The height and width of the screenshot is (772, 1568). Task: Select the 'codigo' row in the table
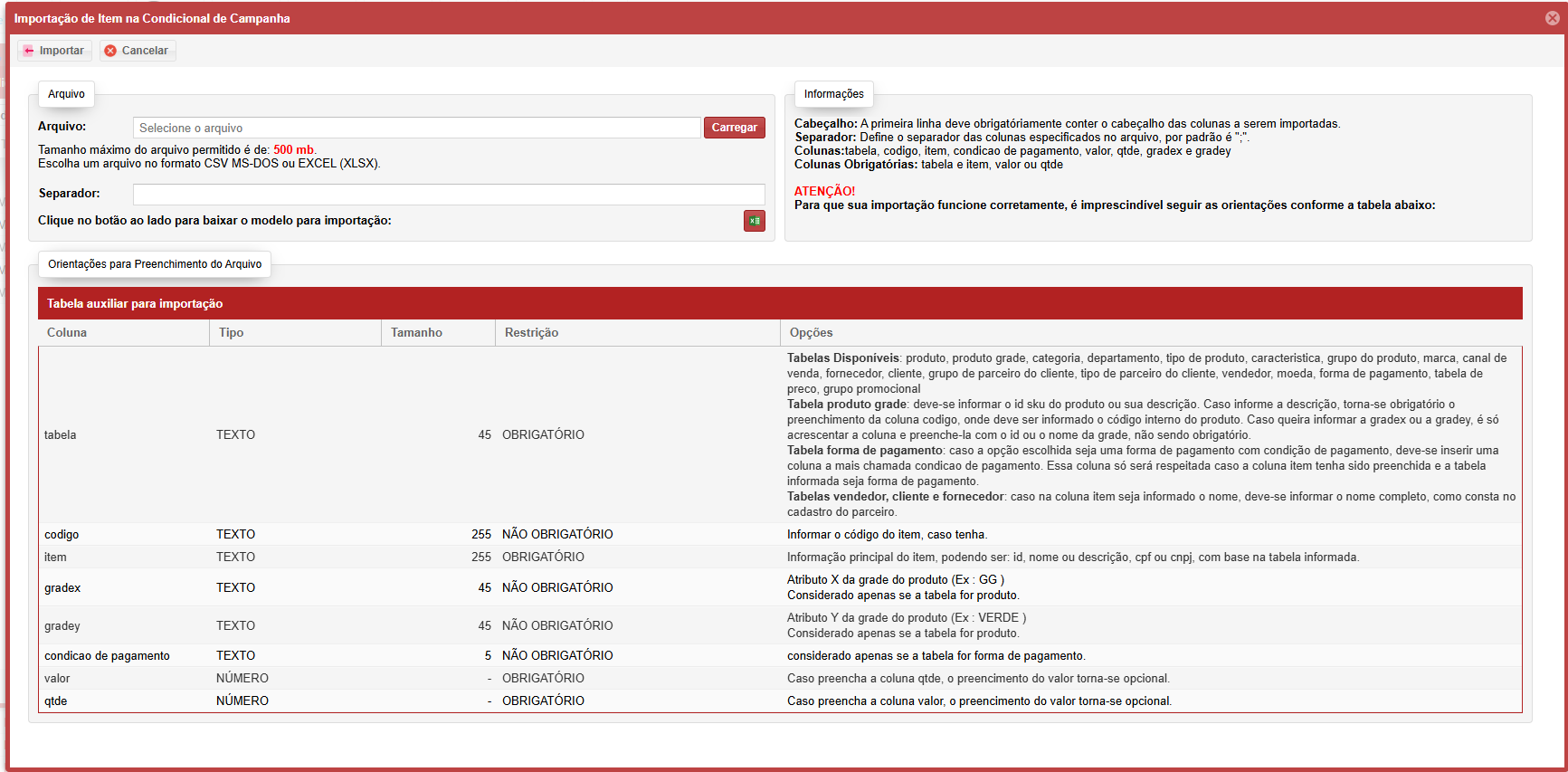pyautogui.click(x=62, y=535)
